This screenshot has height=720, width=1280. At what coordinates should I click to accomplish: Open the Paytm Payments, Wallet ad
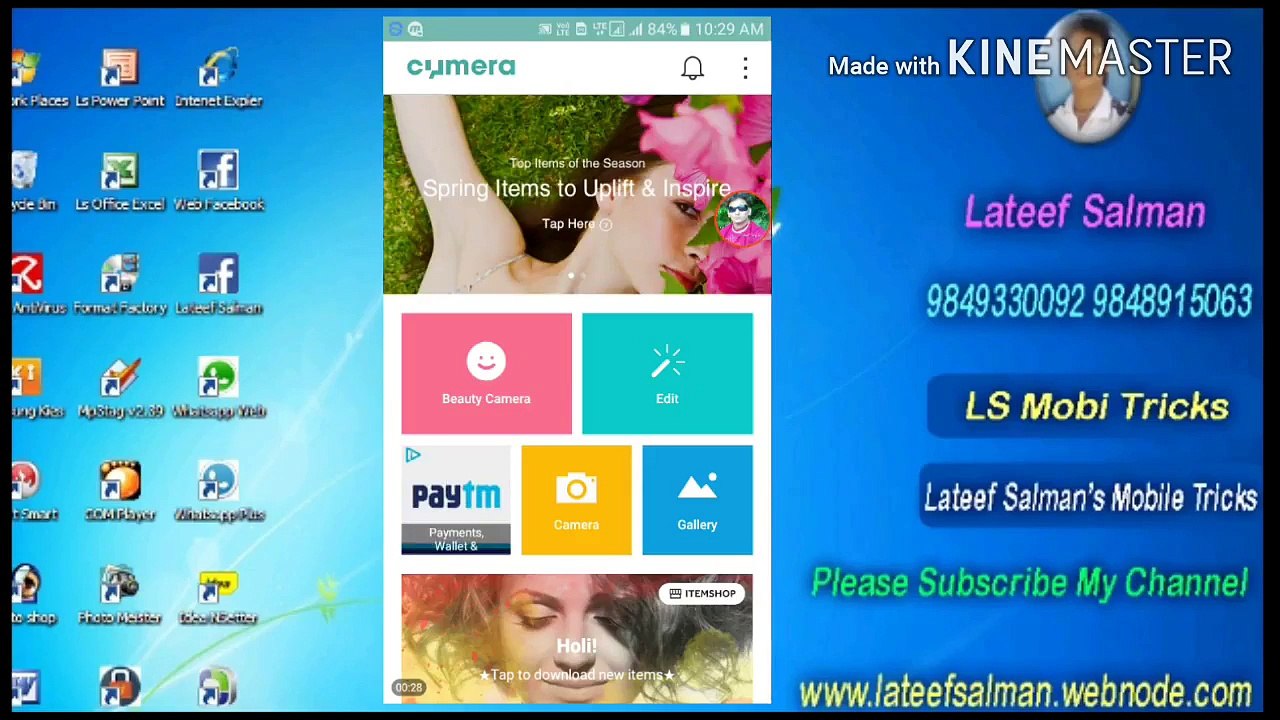[456, 500]
